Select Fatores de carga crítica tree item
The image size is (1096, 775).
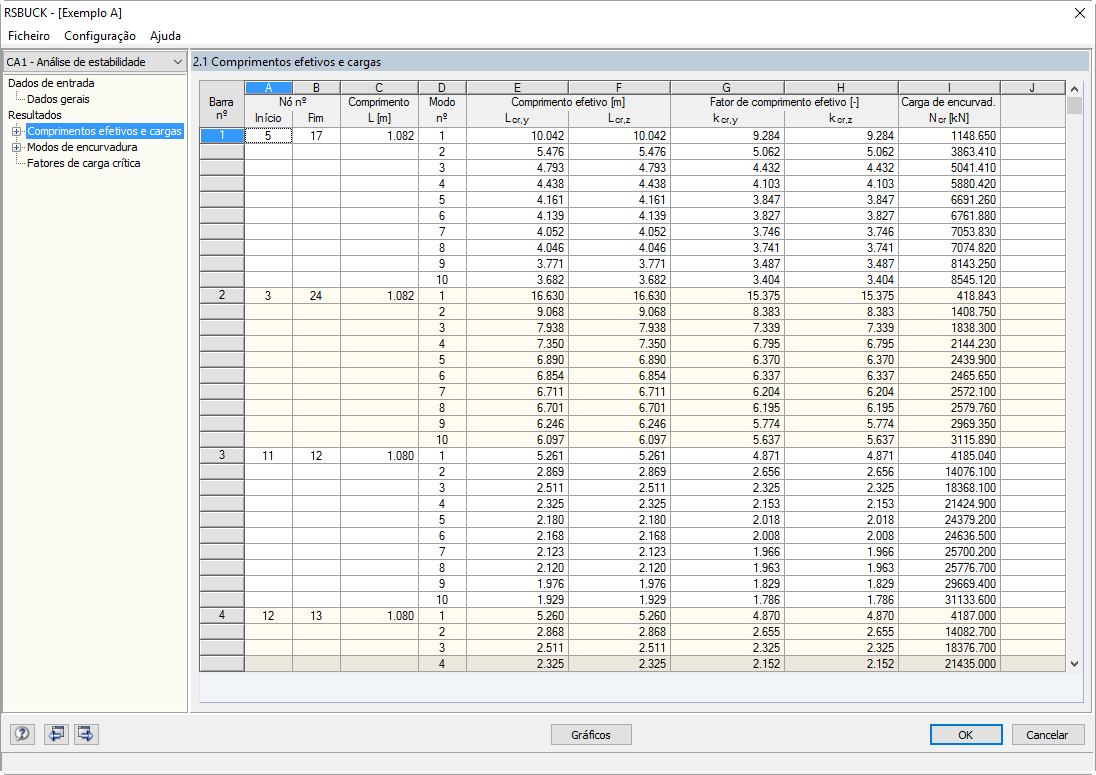[83, 164]
